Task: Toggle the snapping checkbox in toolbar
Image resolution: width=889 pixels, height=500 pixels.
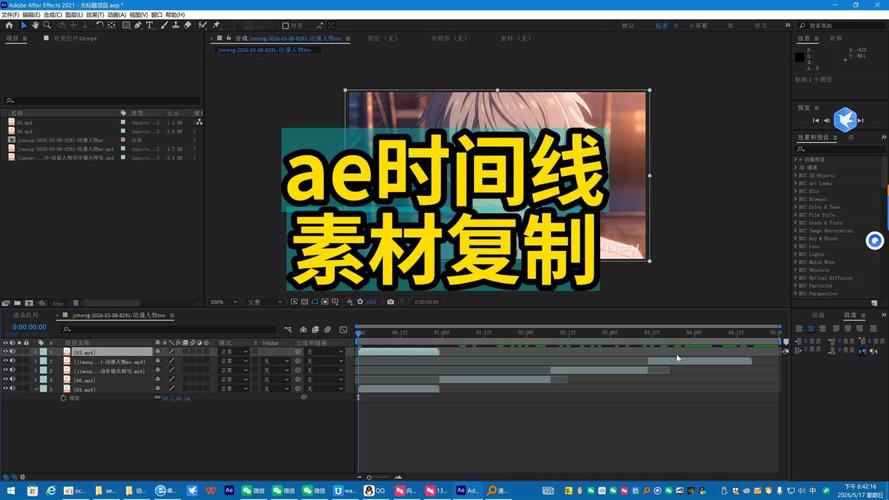Action: [285, 26]
